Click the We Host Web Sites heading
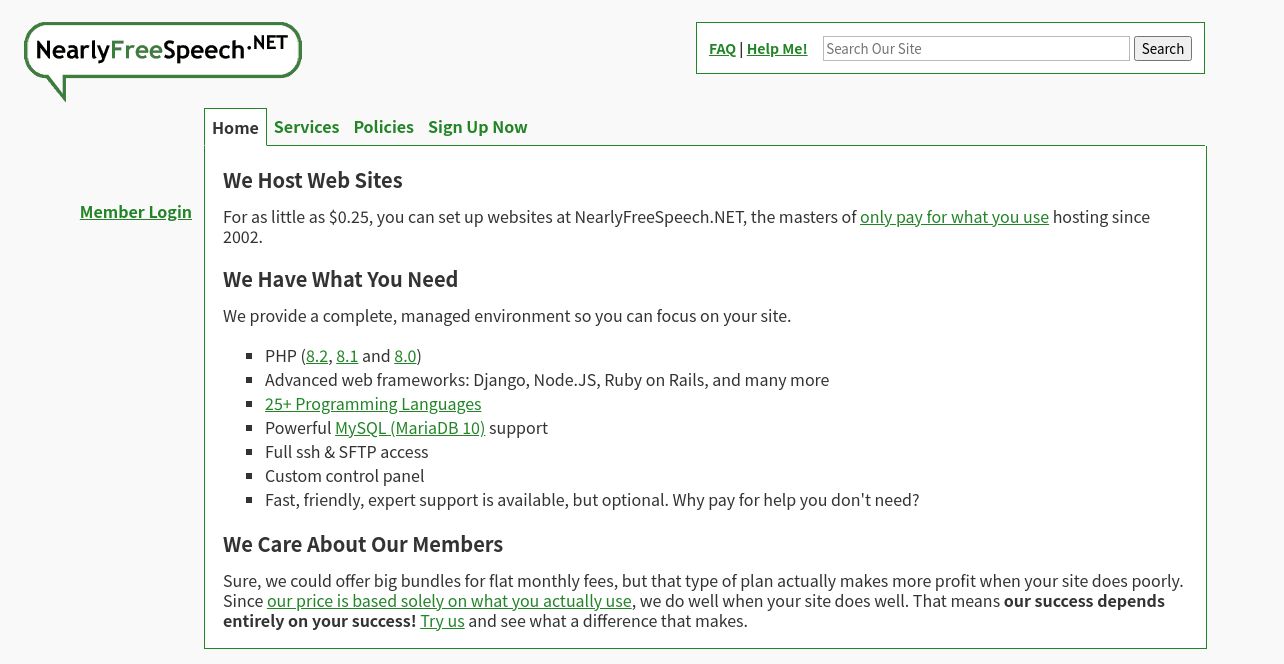 click(313, 181)
